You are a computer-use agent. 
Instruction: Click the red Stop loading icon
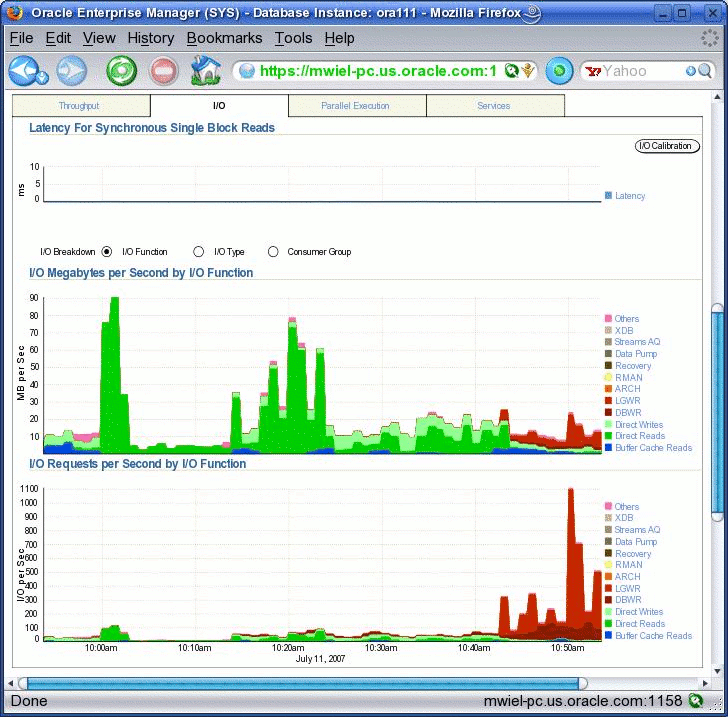tap(163, 71)
